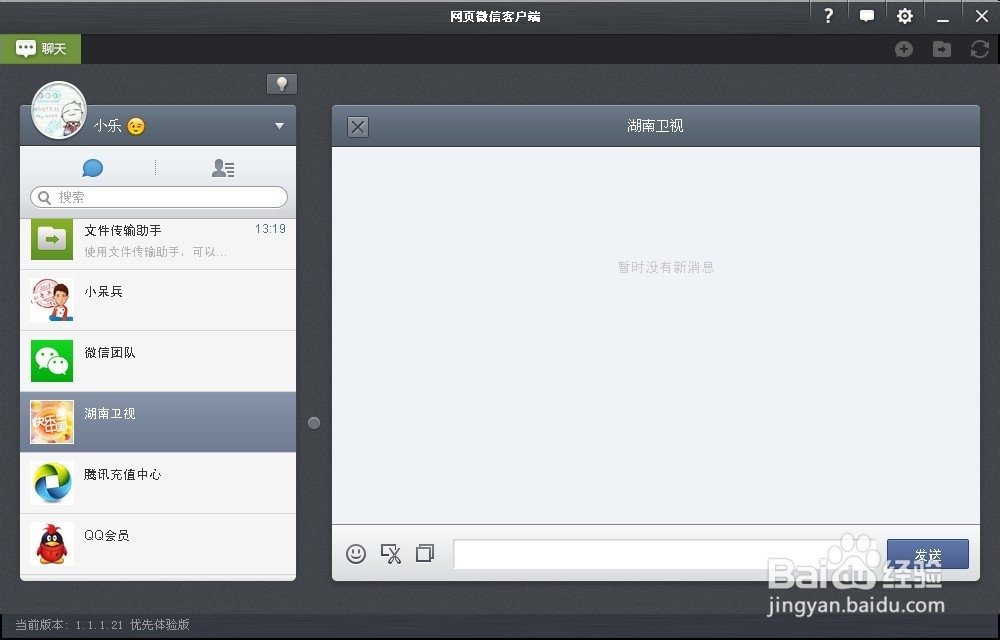The image size is (1000, 640).
Task: Open the emoji smiley picker
Action: coord(356,553)
